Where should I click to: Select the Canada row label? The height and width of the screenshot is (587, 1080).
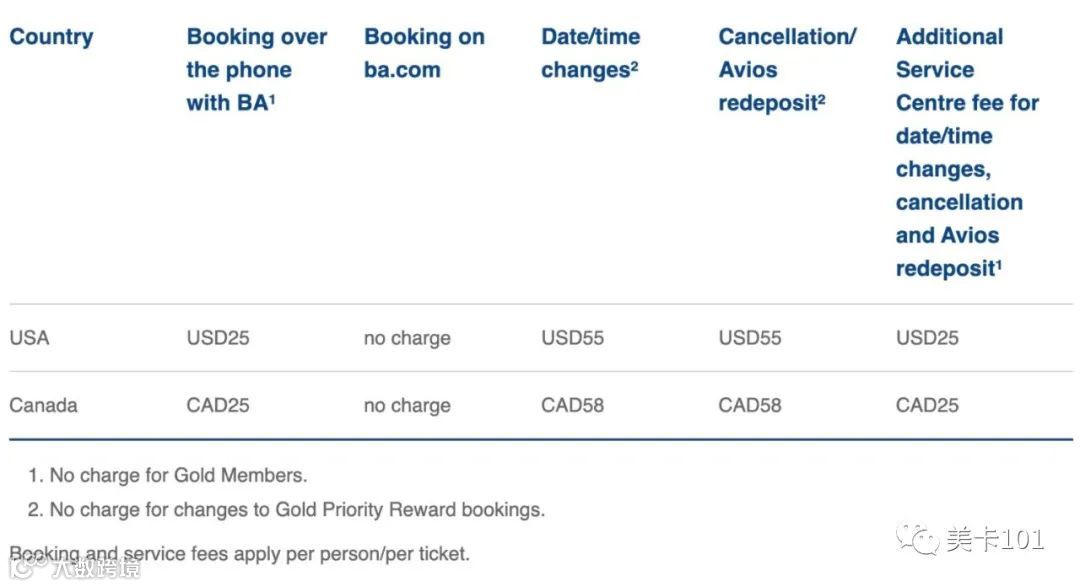[43, 405]
